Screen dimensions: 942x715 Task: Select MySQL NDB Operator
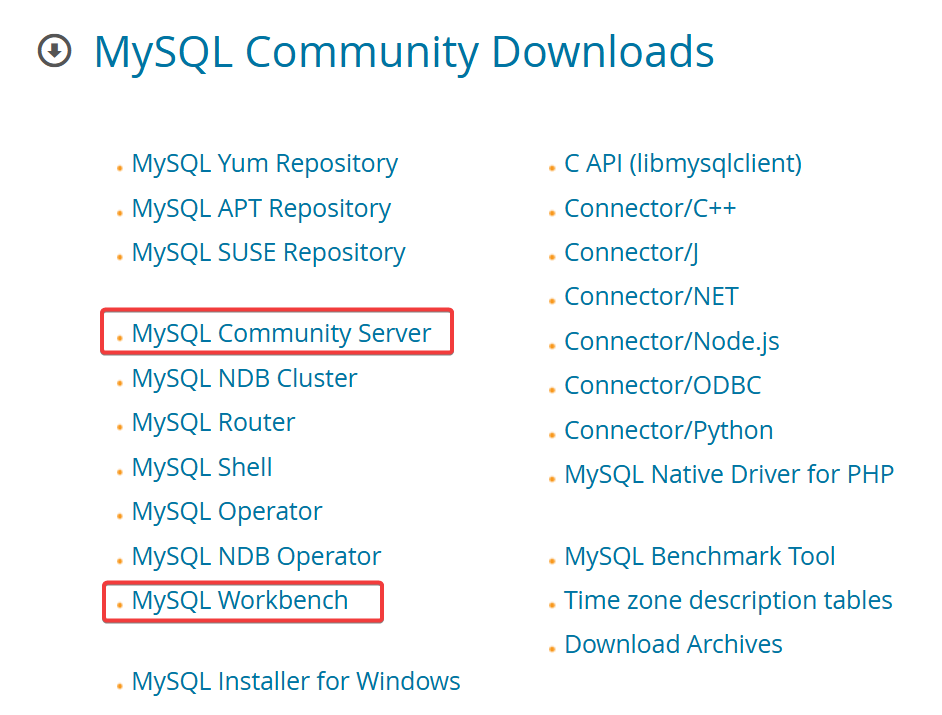click(256, 557)
